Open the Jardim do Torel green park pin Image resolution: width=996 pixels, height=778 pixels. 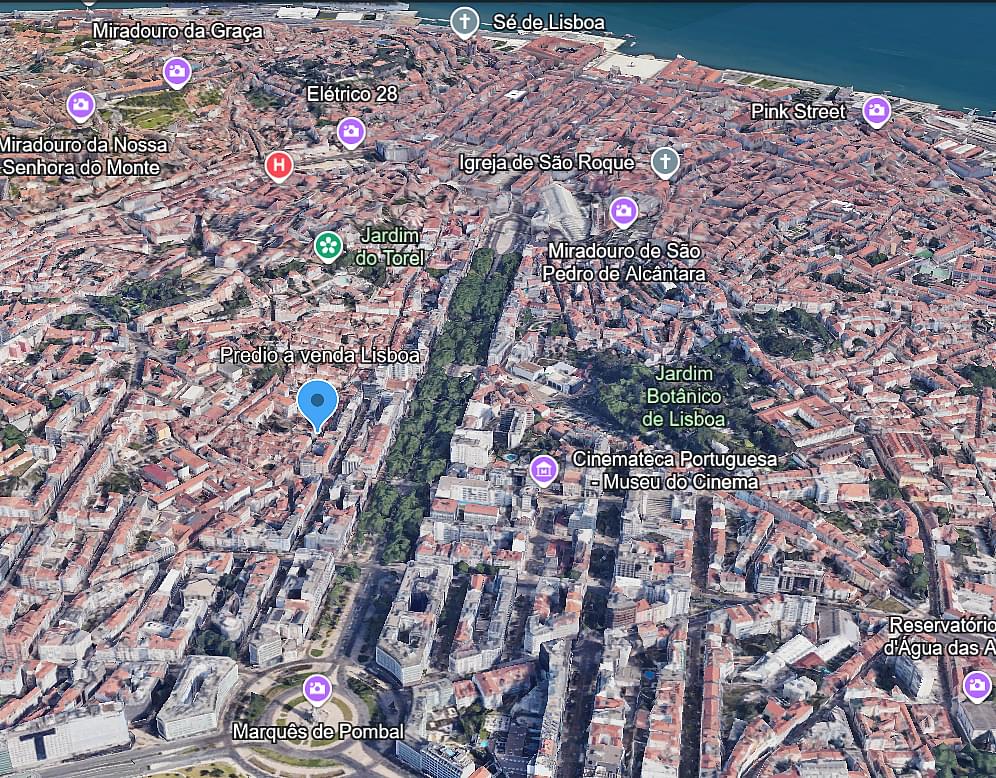[328, 246]
